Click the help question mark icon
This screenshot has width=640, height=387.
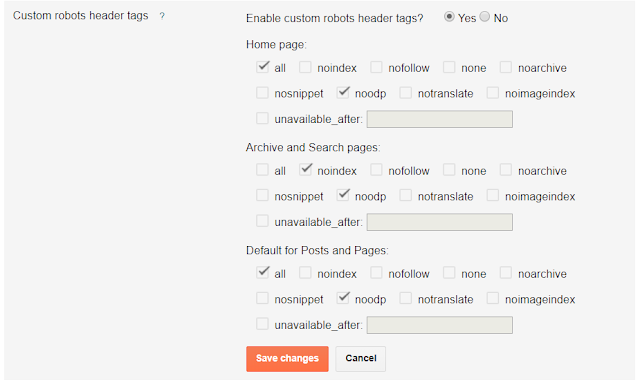(x=162, y=16)
